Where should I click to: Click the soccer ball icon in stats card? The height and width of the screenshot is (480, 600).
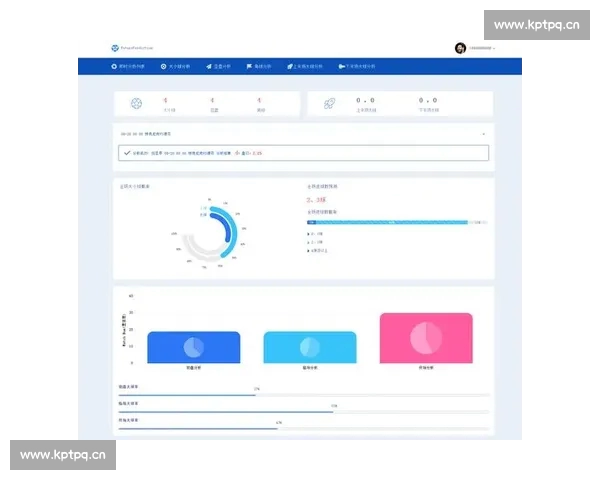point(137,103)
